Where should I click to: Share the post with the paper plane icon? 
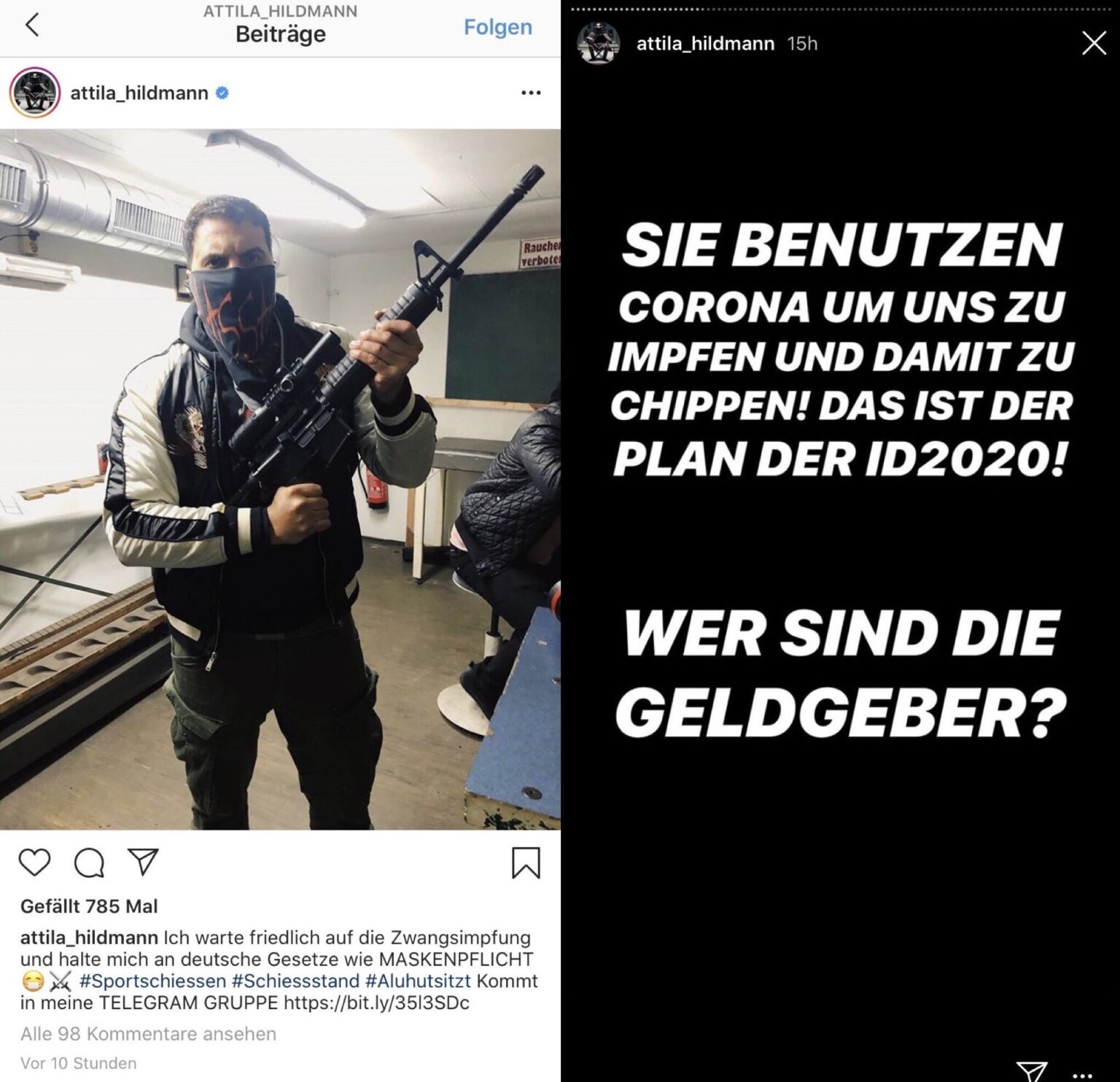pyautogui.click(x=144, y=861)
